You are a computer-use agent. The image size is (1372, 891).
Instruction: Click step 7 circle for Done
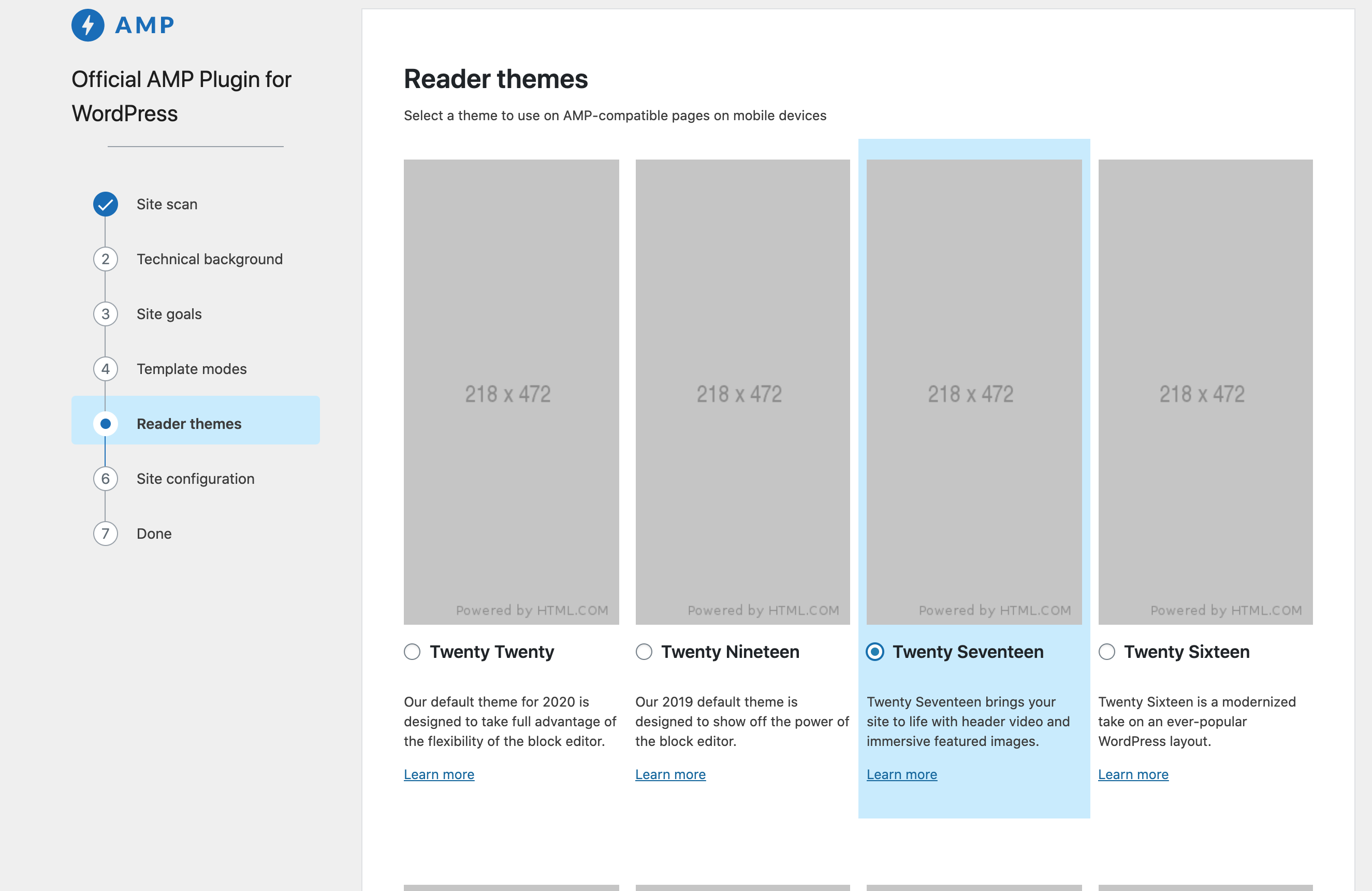(x=106, y=534)
